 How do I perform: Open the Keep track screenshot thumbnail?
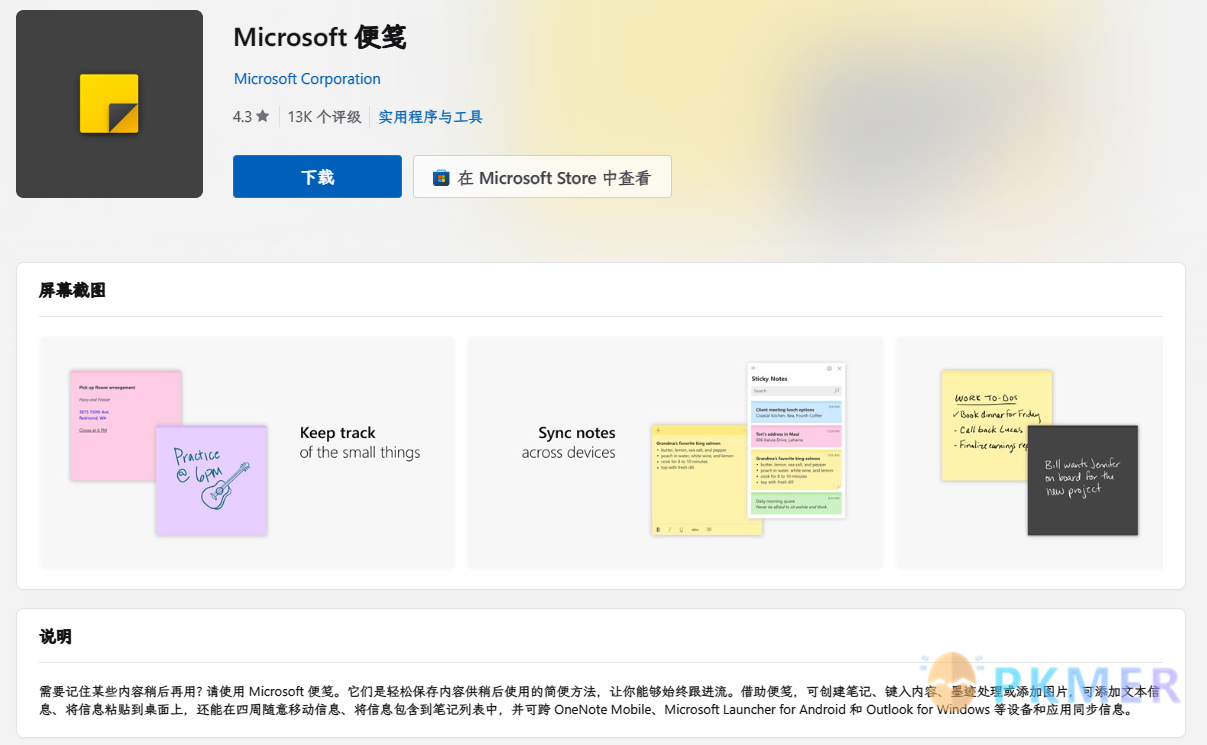tap(247, 453)
